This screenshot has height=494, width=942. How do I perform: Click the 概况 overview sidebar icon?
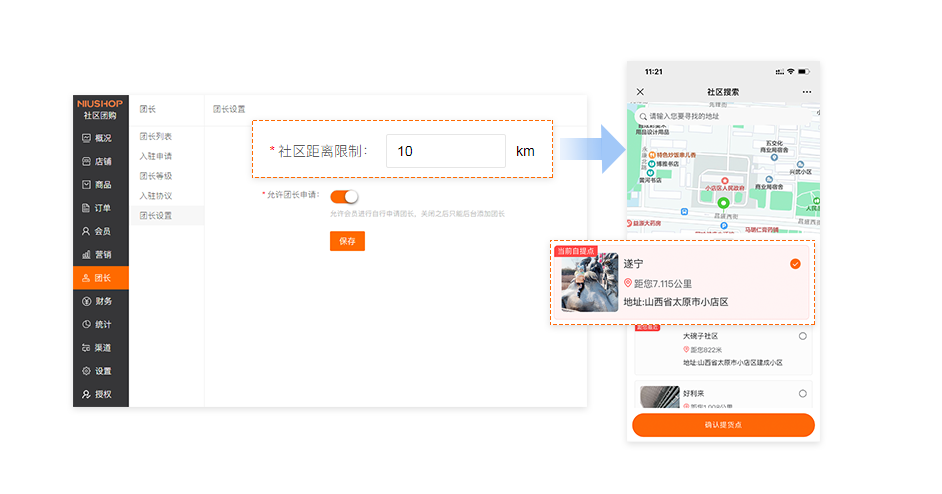click(87, 138)
